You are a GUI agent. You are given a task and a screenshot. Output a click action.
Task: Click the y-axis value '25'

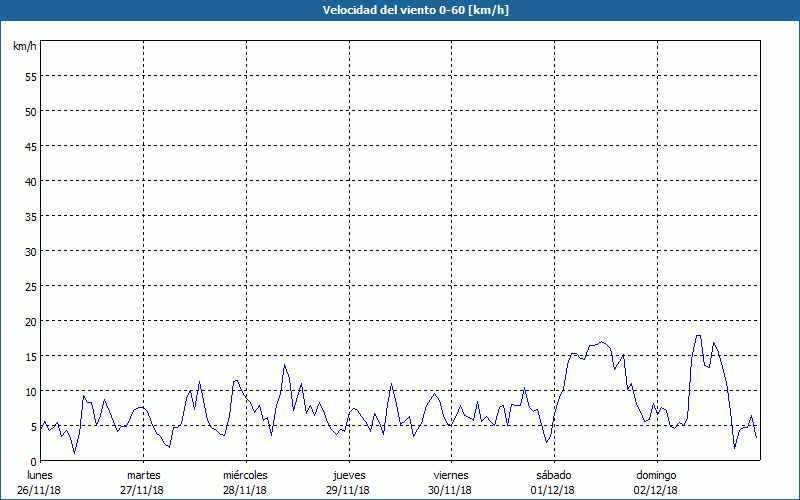click(x=31, y=287)
